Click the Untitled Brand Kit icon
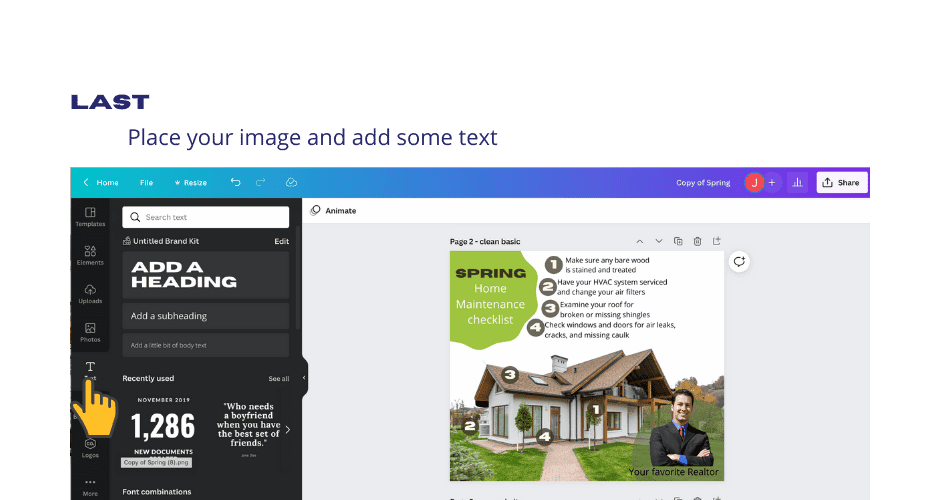Viewport: 940px width, 500px height. pos(126,241)
